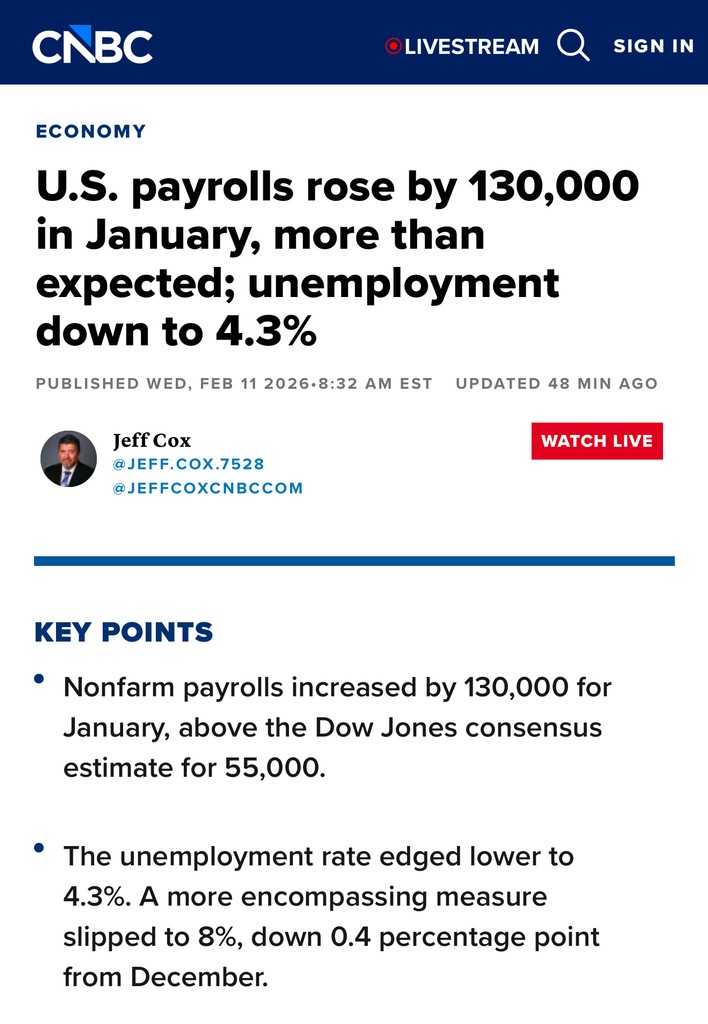Click the U.S. payrolls article headline
This screenshot has height=1024, width=708.
point(337,259)
